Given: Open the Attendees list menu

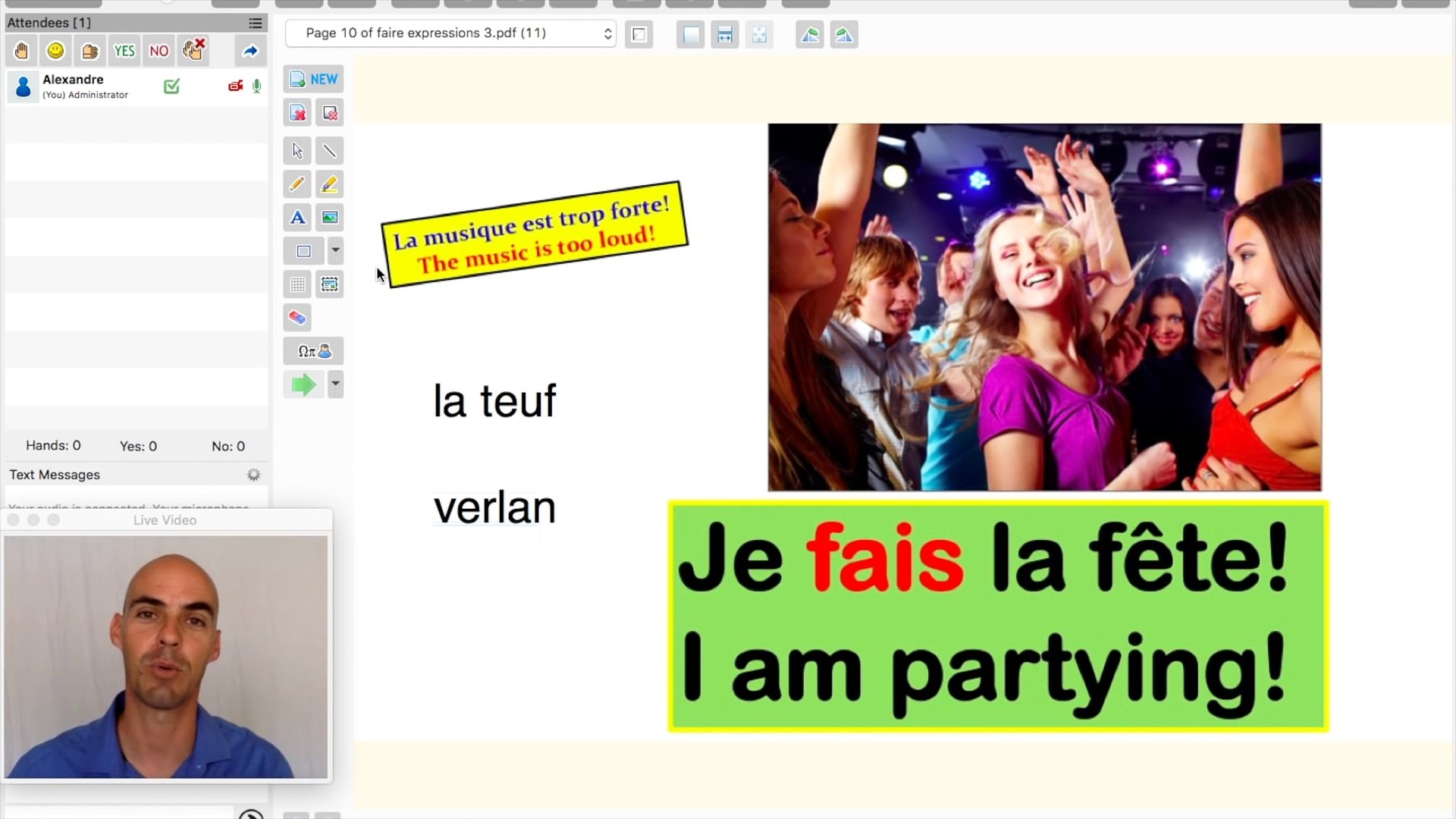Looking at the screenshot, I should [256, 23].
